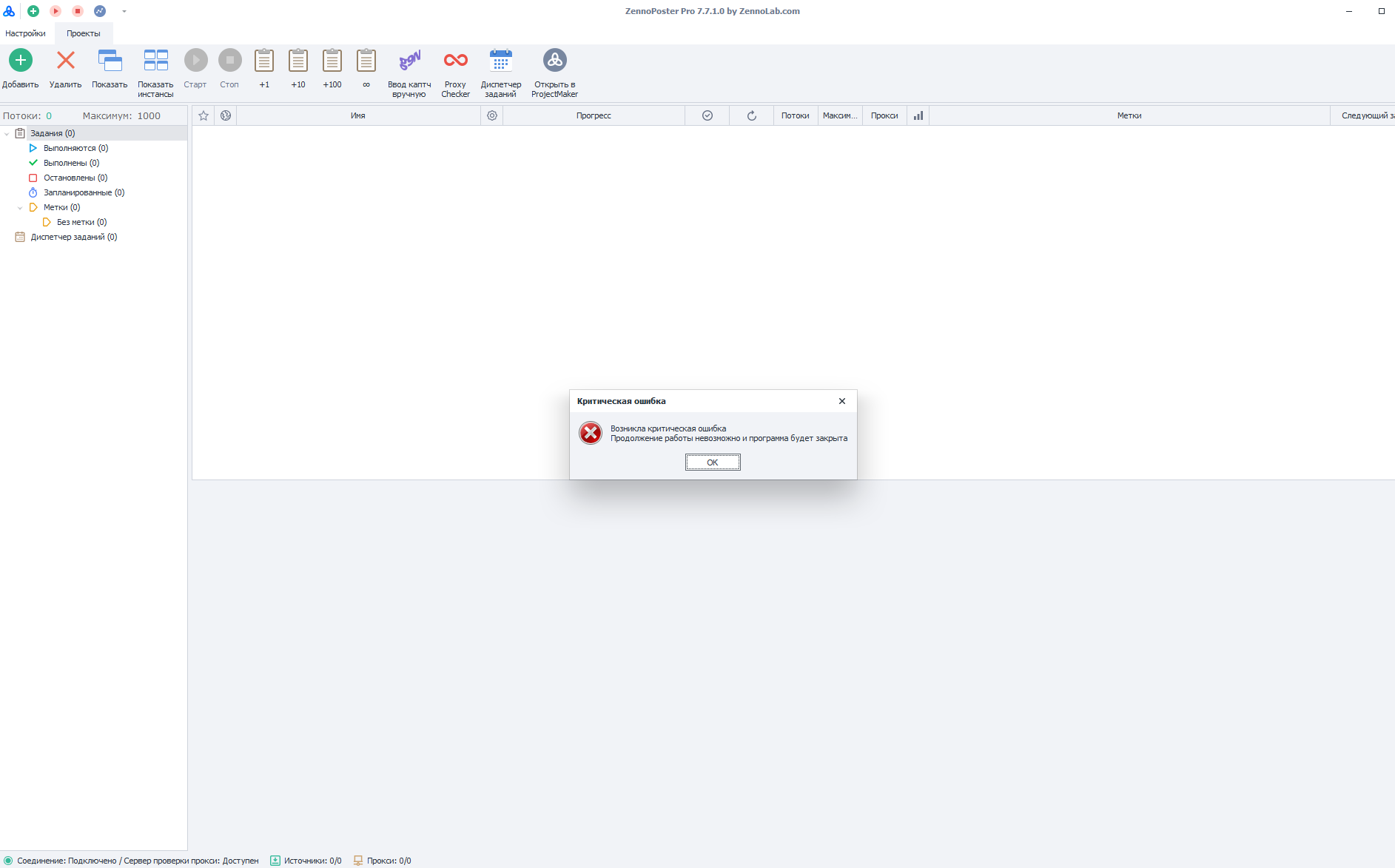Click the quick-access blue chart icon in title bar
This screenshot has width=1395, height=868.
click(x=100, y=11)
